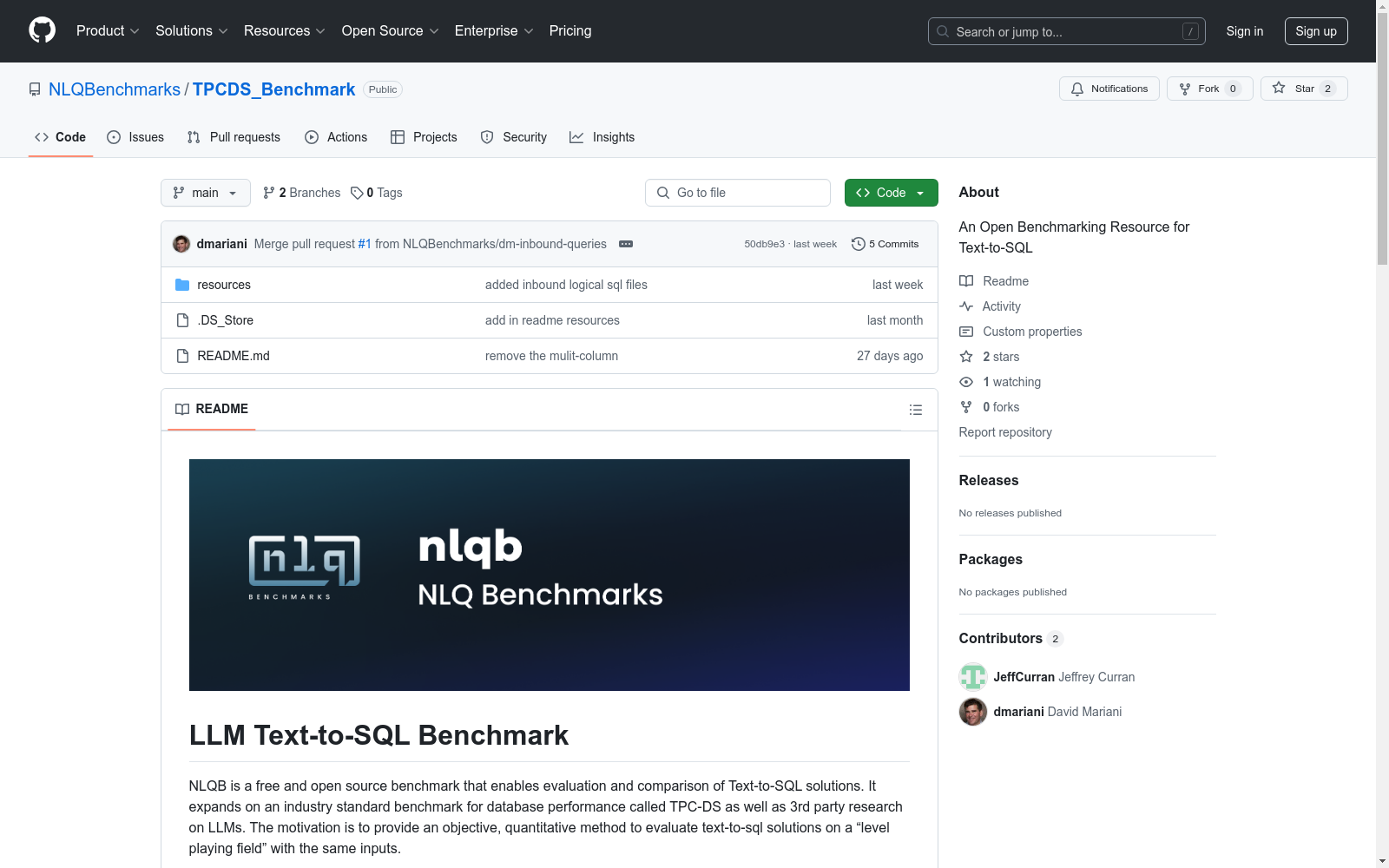This screenshot has height=868, width=1389.
Task: Open pull request #1 link
Action: [x=365, y=244]
